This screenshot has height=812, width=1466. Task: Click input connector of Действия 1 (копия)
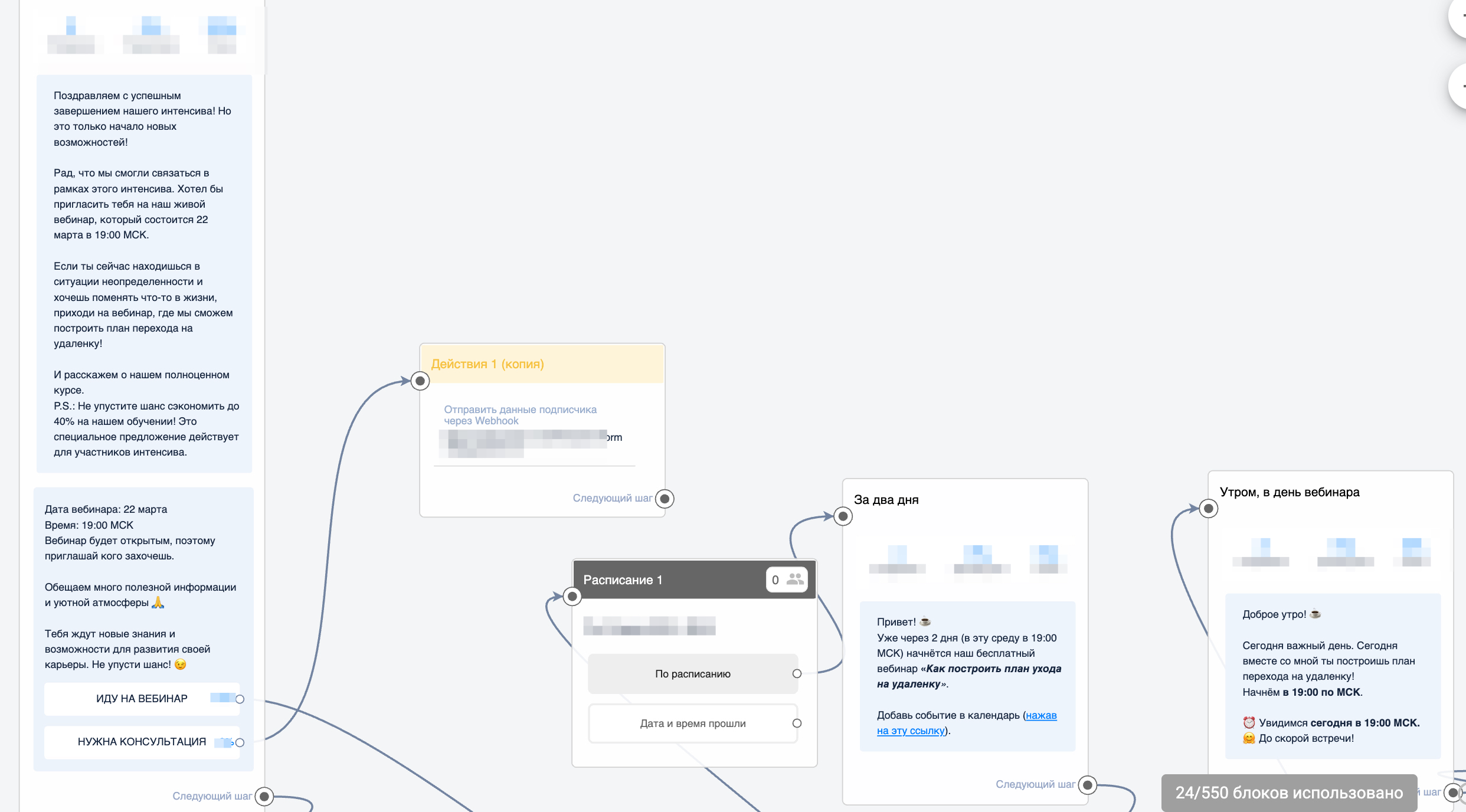click(x=420, y=381)
